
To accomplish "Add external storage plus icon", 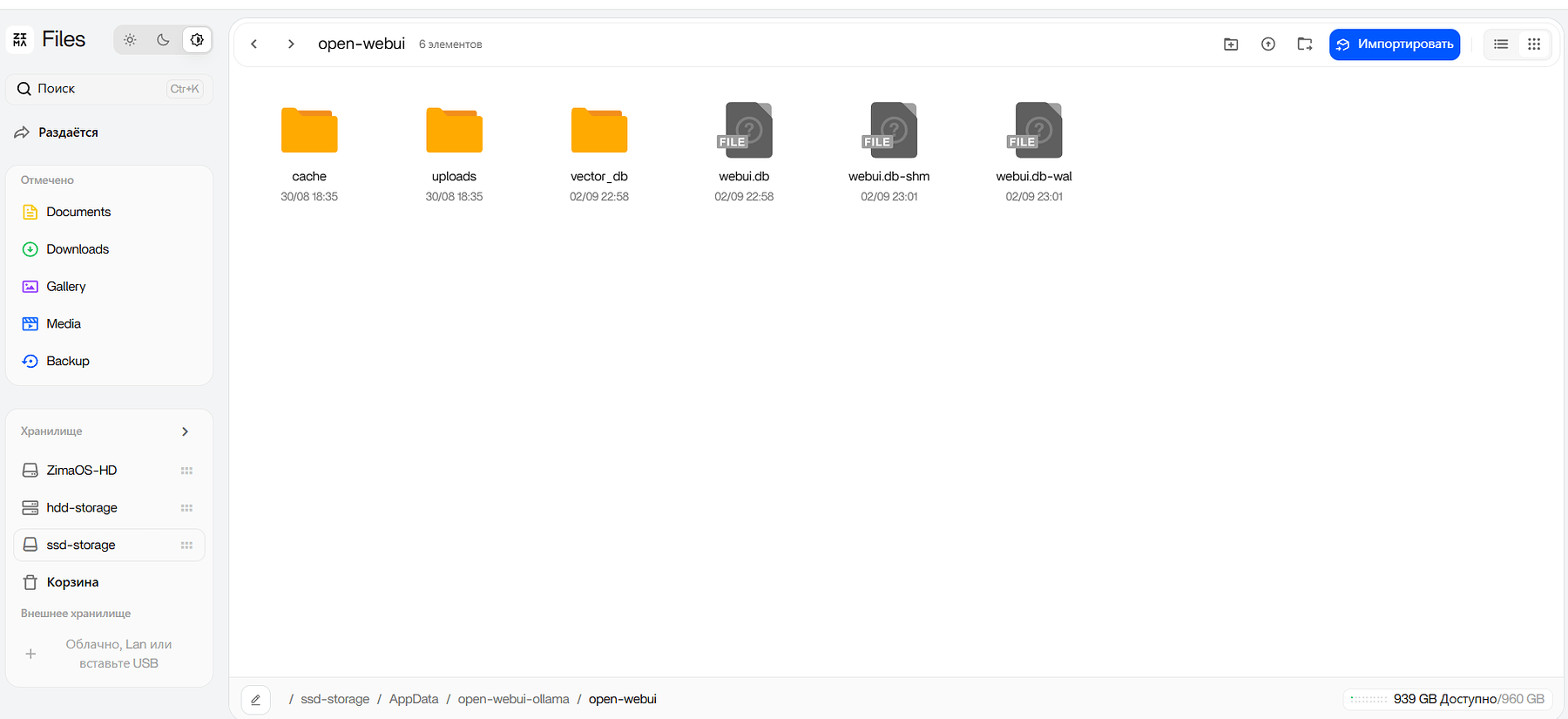I will pos(30,654).
